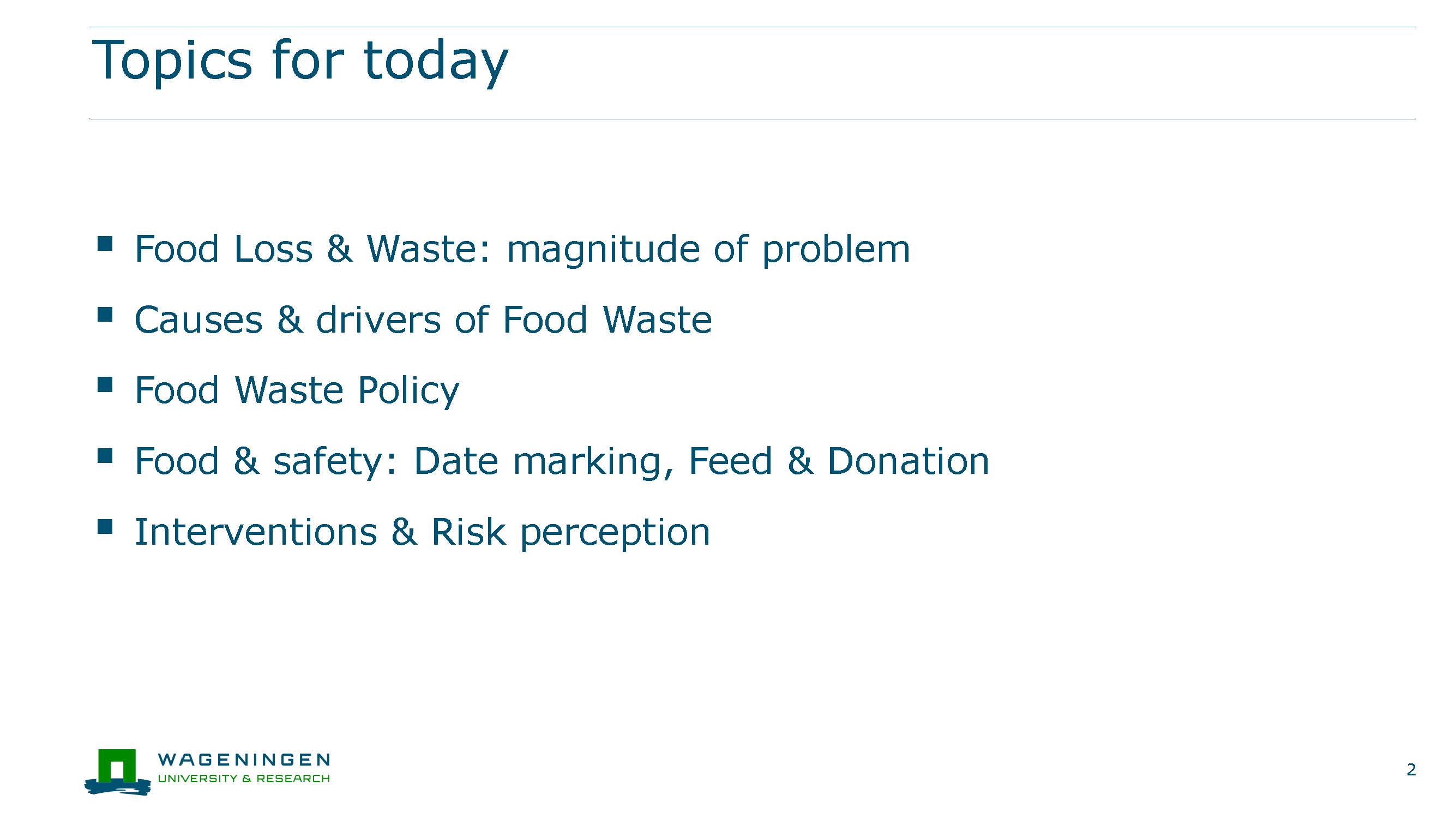Click the UNIVERSITY & RESEARCH logo subtitle
This screenshot has height=819, width=1456.
244,778
